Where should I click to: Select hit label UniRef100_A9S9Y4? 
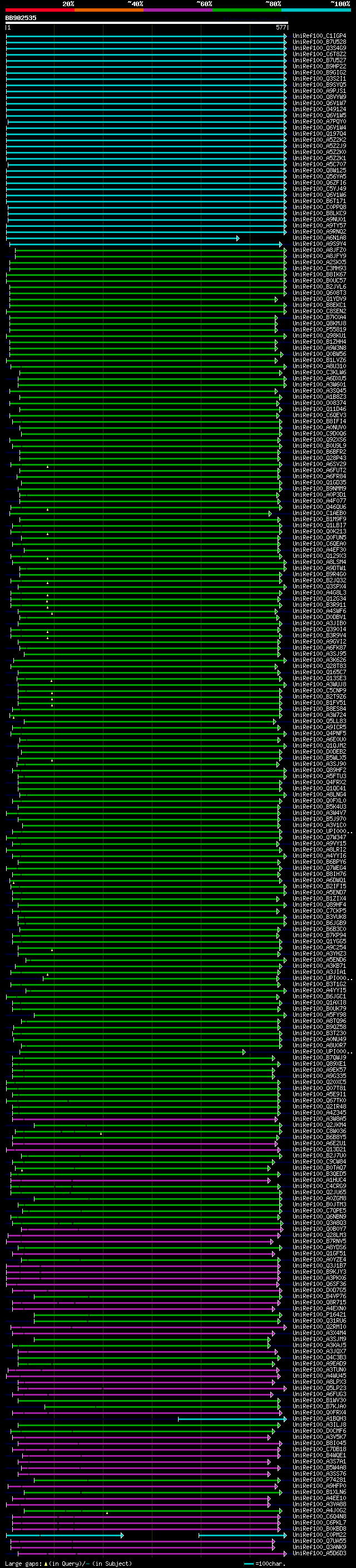[x=319, y=244]
